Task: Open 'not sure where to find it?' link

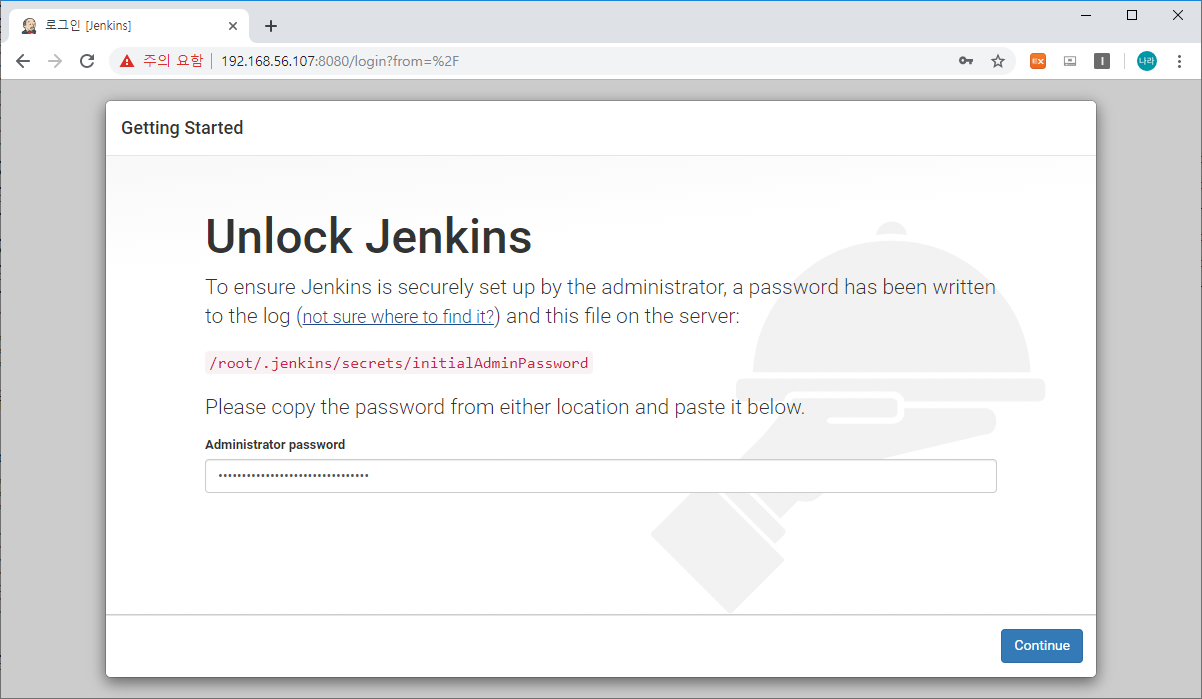Action: [398, 317]
